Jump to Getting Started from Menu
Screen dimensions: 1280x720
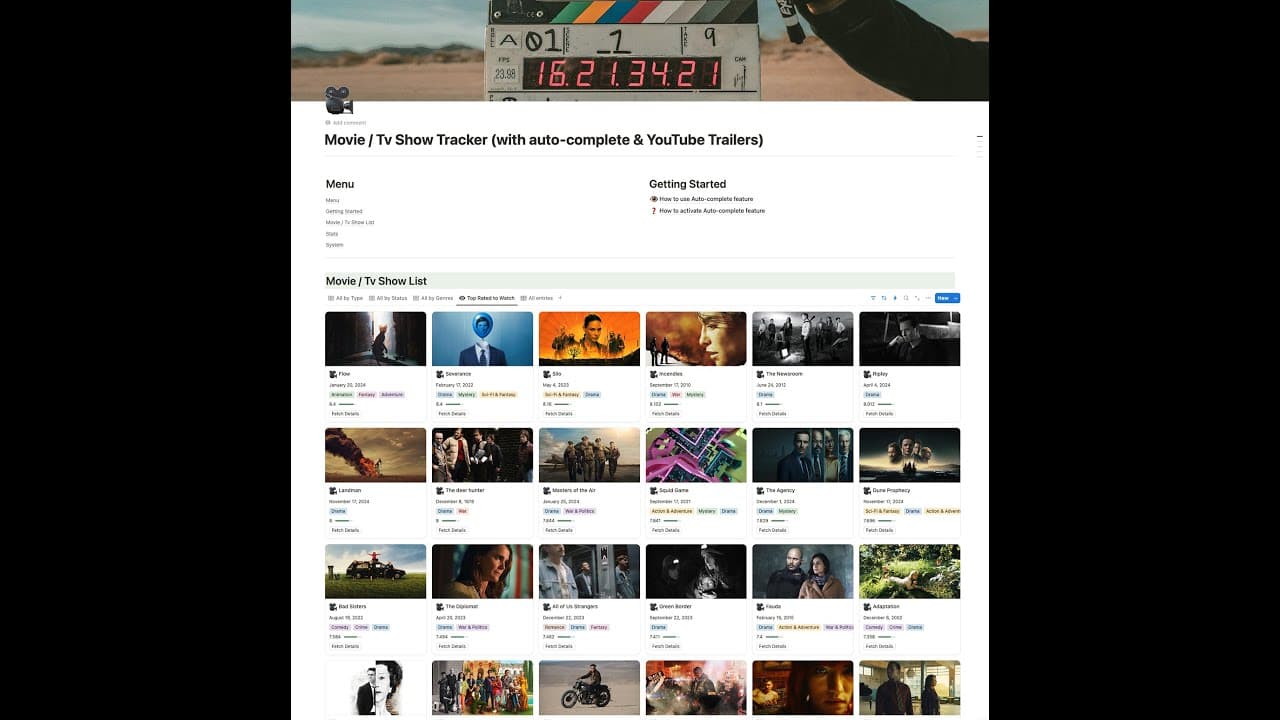344,211
